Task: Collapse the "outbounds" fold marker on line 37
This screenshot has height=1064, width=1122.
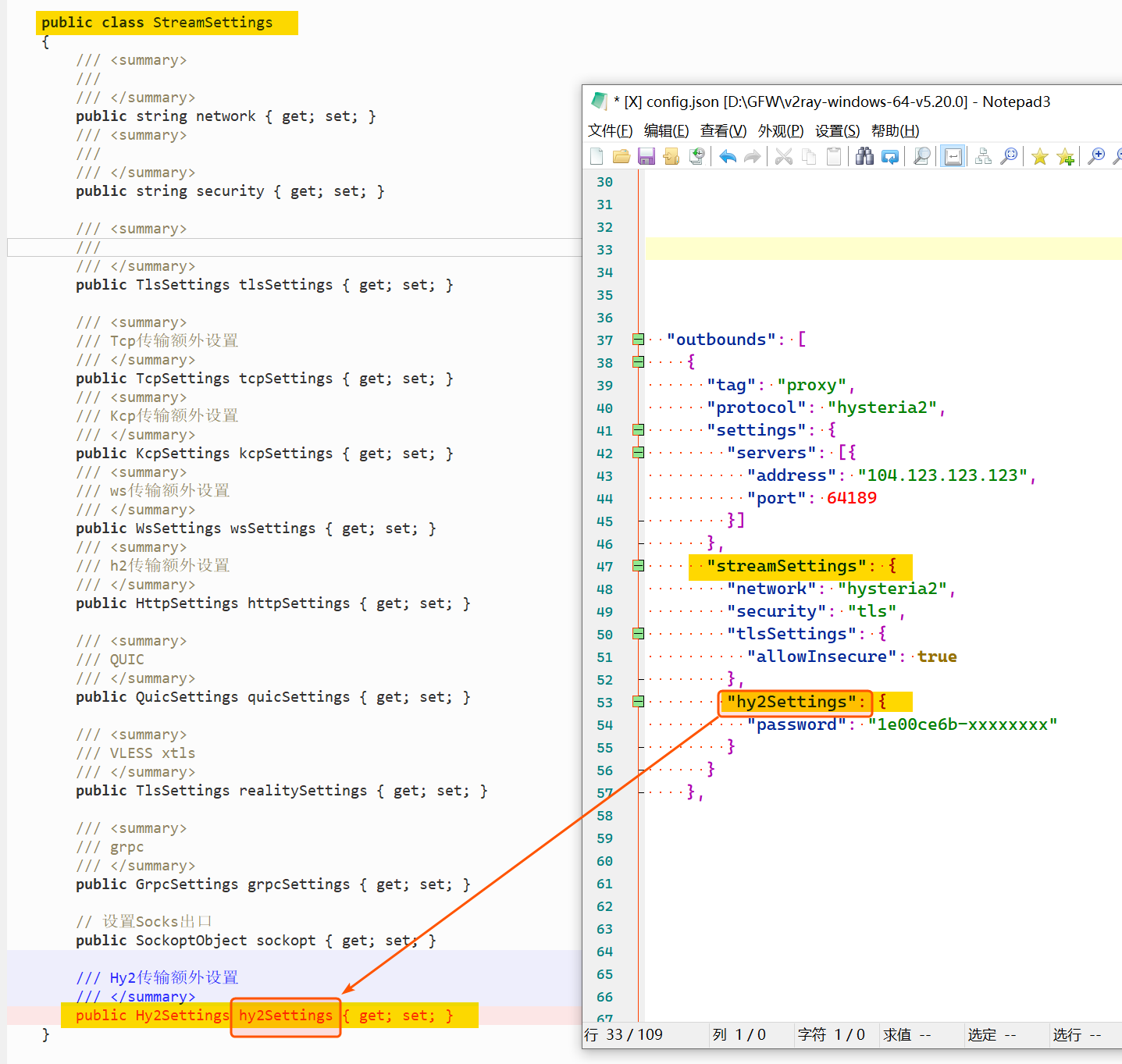Action: pyautogui.click(x=638, y=340)
